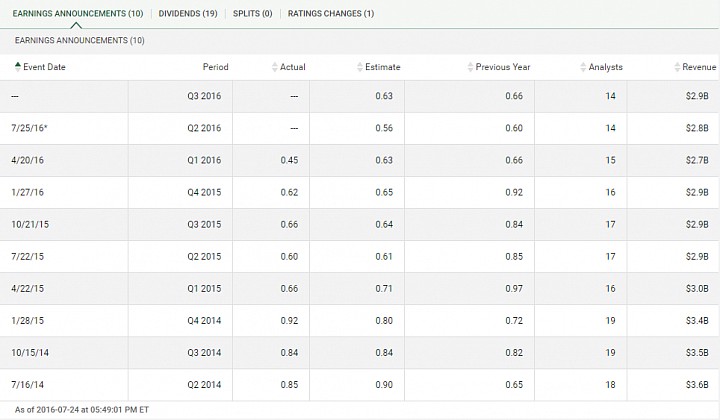Image resolution: width=720 pixels, height=420 pixels.
Task: Click the Analysts column header label
Action: [x=606, y=67]
